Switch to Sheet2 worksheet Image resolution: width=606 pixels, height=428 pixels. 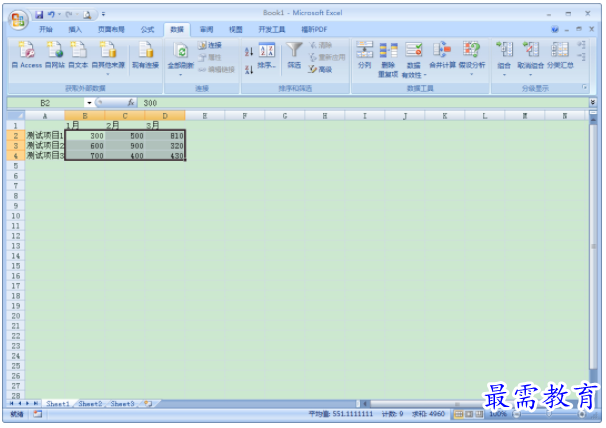tap(90, 404)
